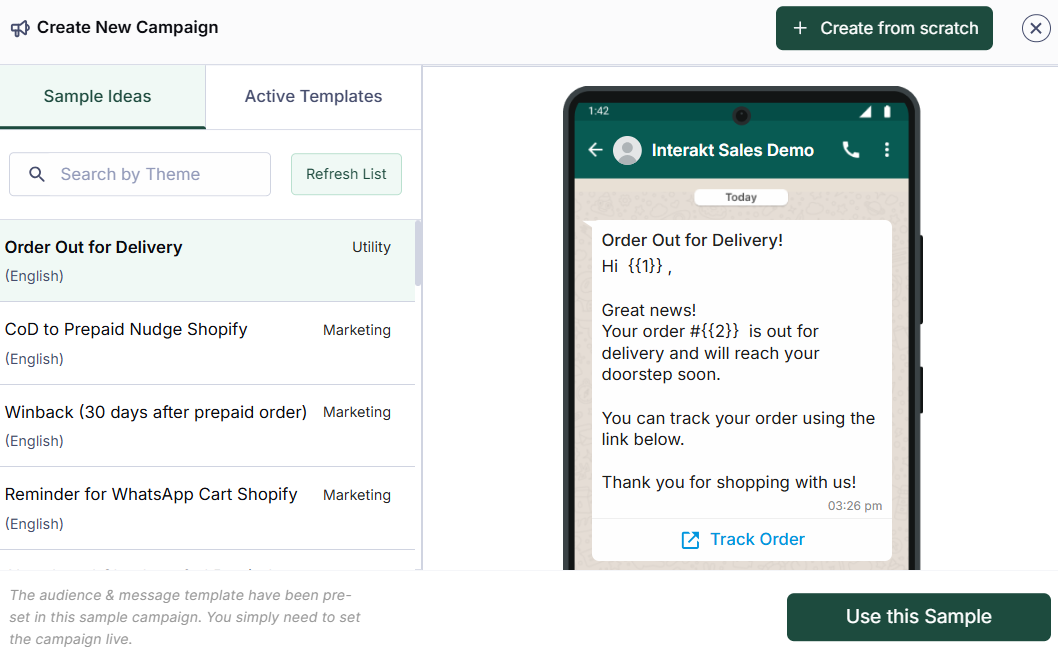1058x651 pixels.
Task: Click Marketing label on Reminder for WhatsApp Cart row
Action: (357, 495)
